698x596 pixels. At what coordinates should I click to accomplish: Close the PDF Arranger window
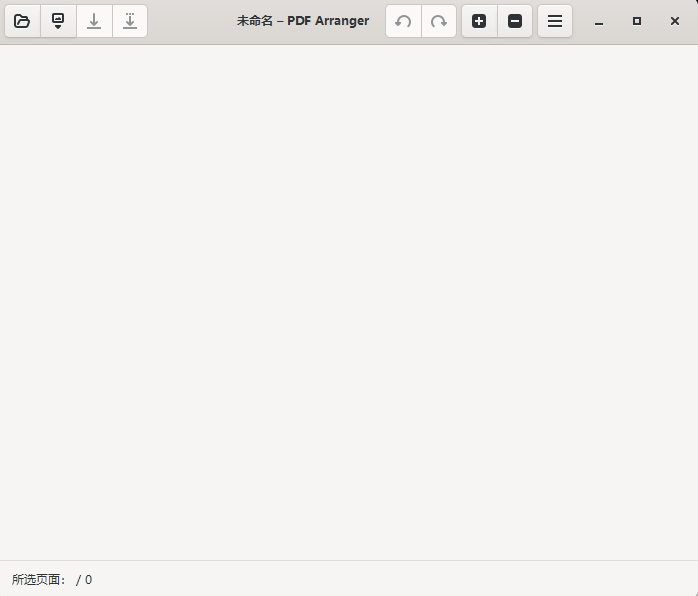[x=675, y=21]
